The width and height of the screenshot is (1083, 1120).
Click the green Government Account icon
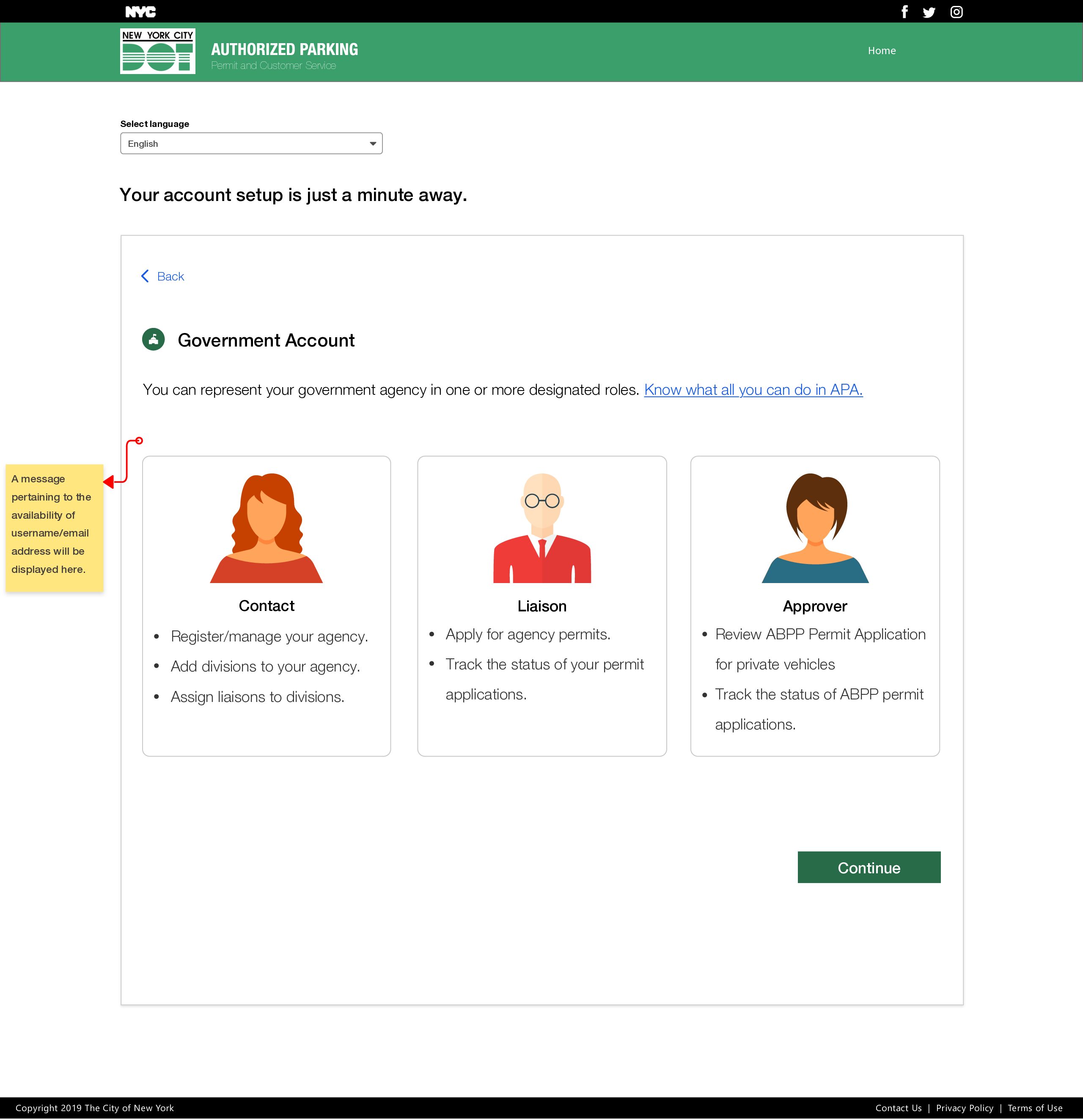pos(153,340)
